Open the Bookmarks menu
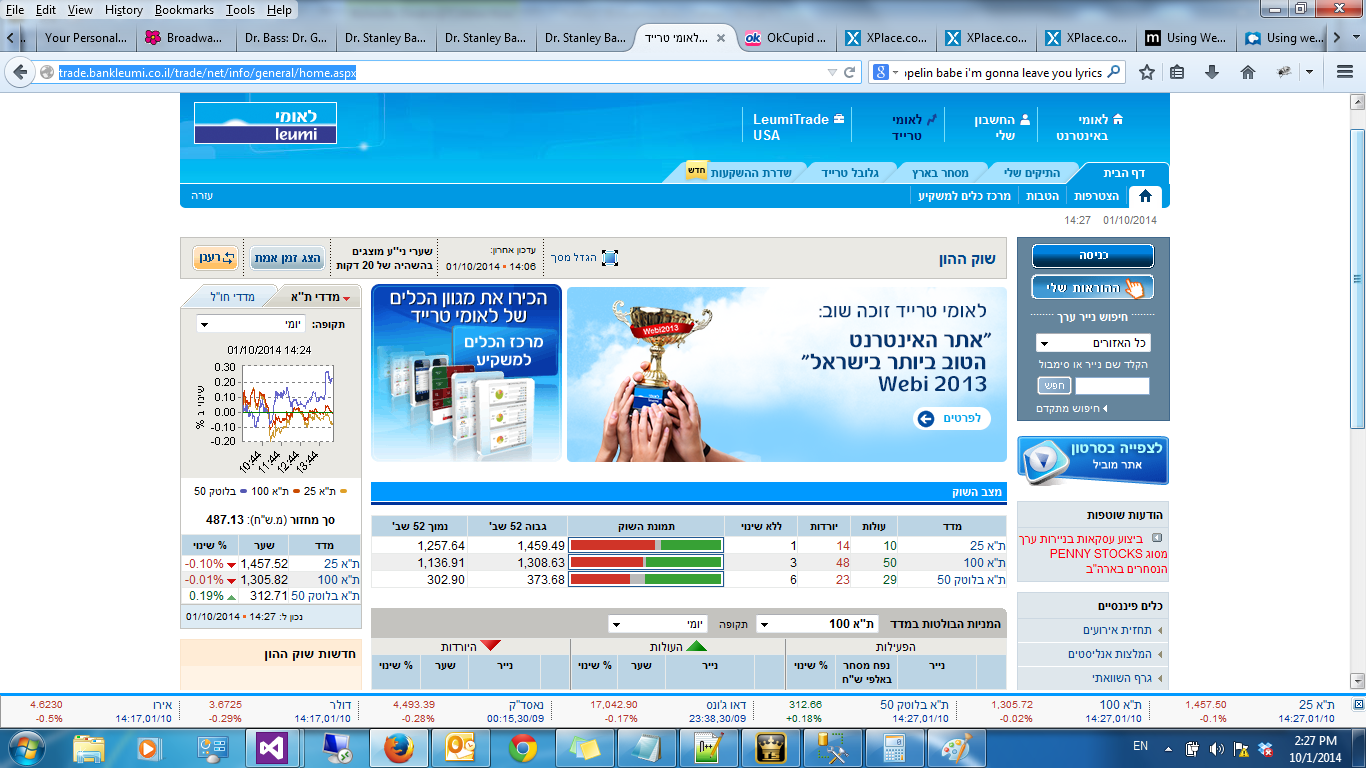1366x768 pixels. coord(184,9)
